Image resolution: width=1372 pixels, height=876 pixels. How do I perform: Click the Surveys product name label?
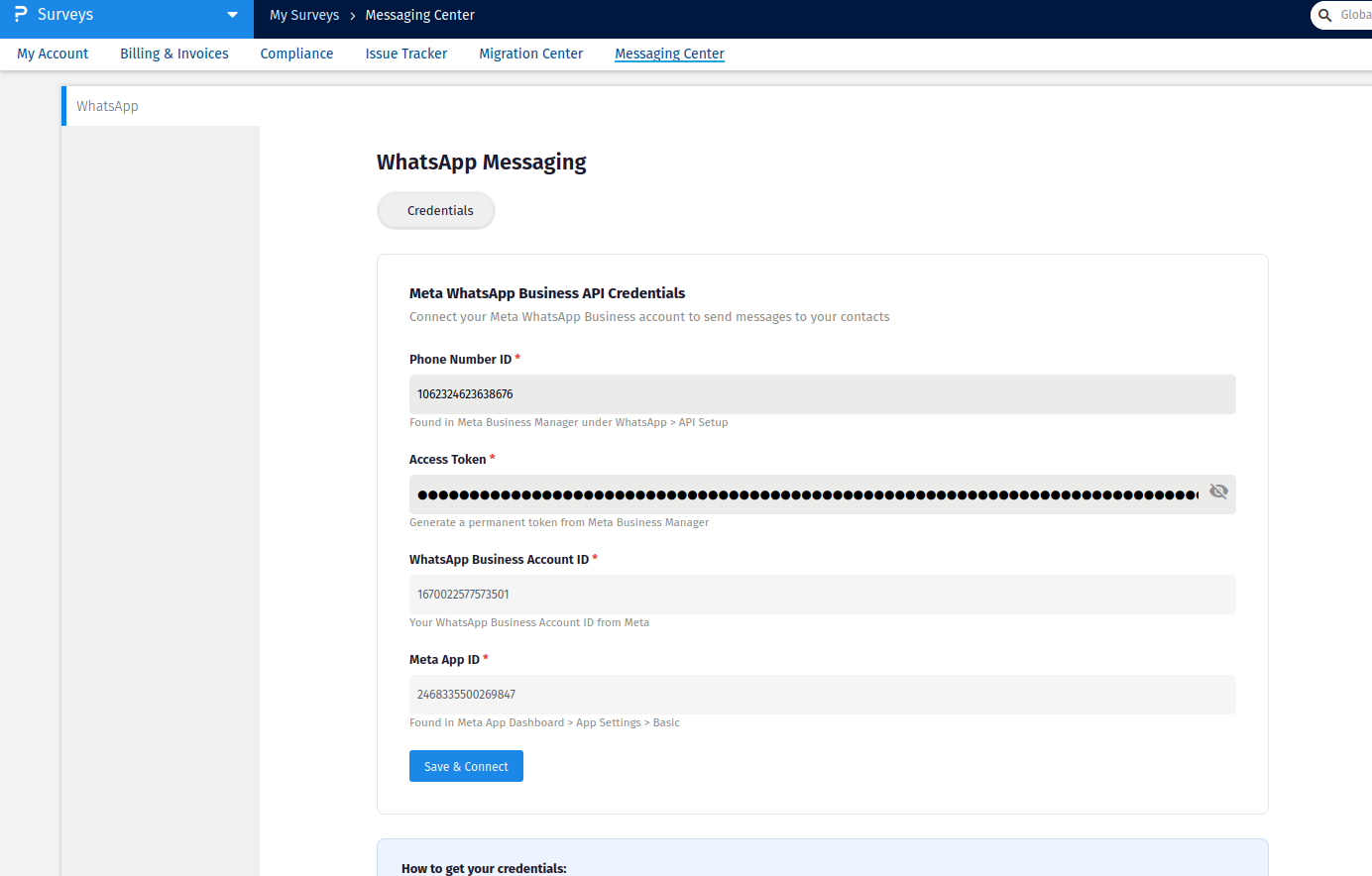pyautogui.click(x=65, y=15)
